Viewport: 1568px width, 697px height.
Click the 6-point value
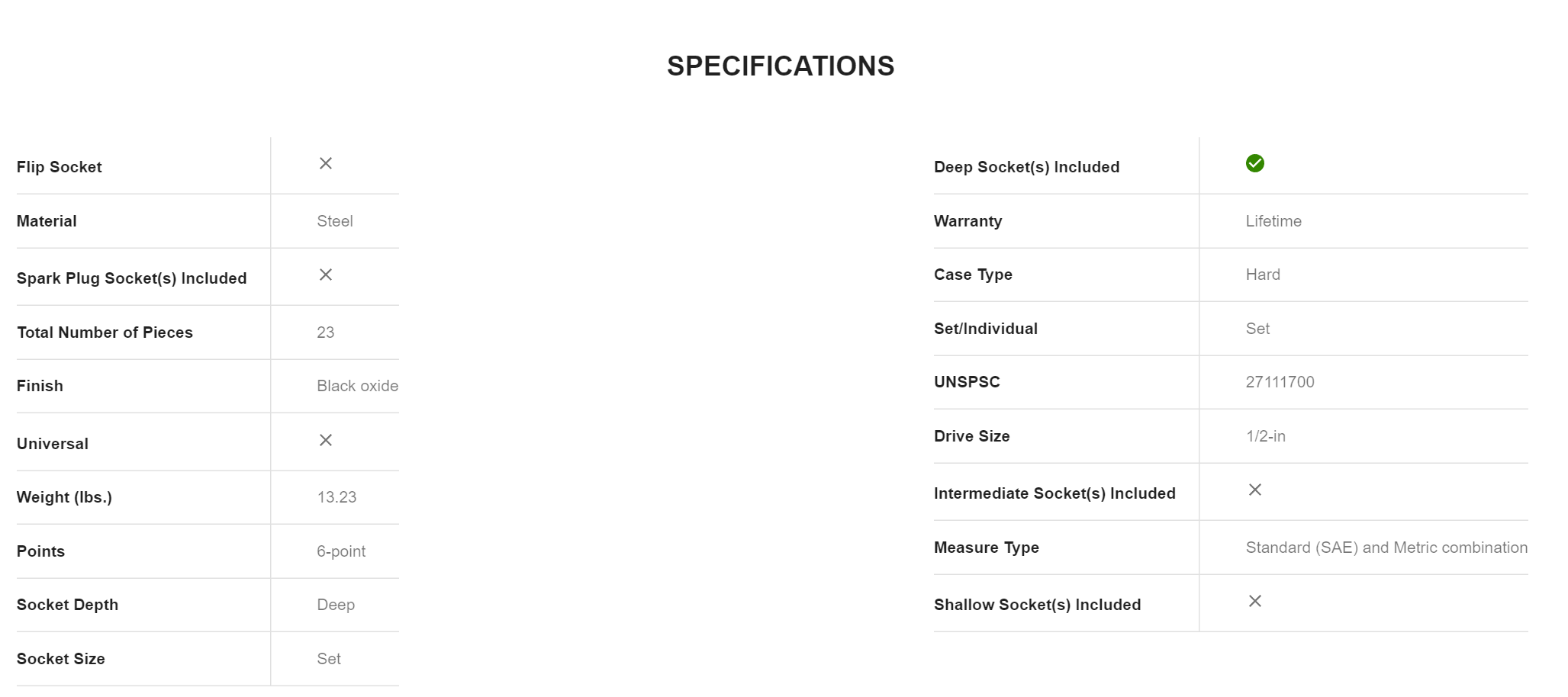click(x=341, y=551)
